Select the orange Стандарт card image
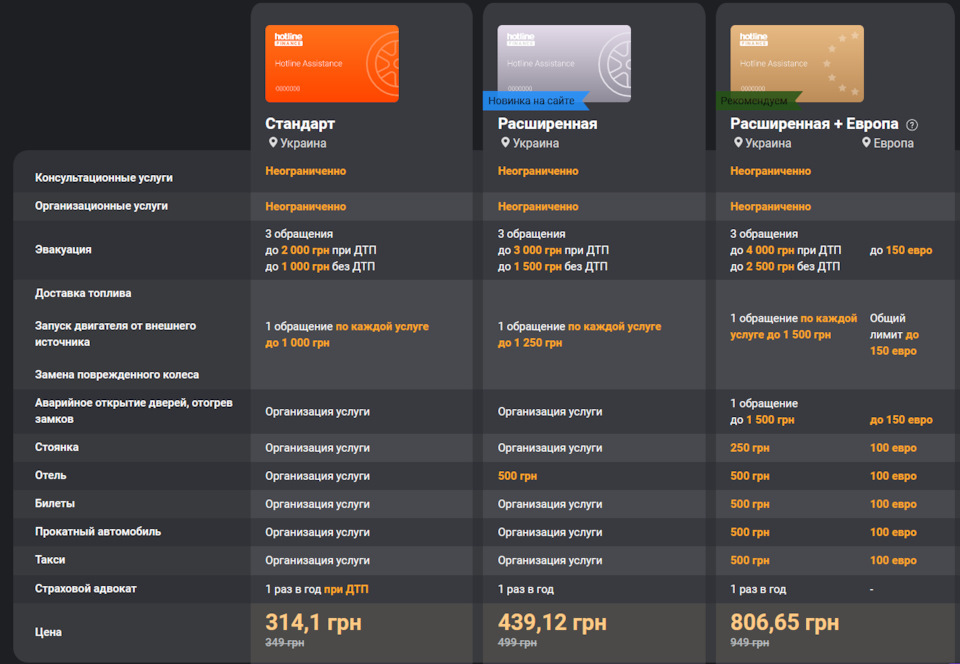 click(x=332, y=64)
